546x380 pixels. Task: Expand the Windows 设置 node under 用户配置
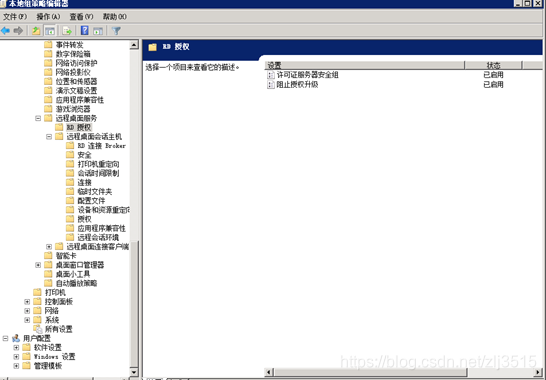tap(16, 357)
